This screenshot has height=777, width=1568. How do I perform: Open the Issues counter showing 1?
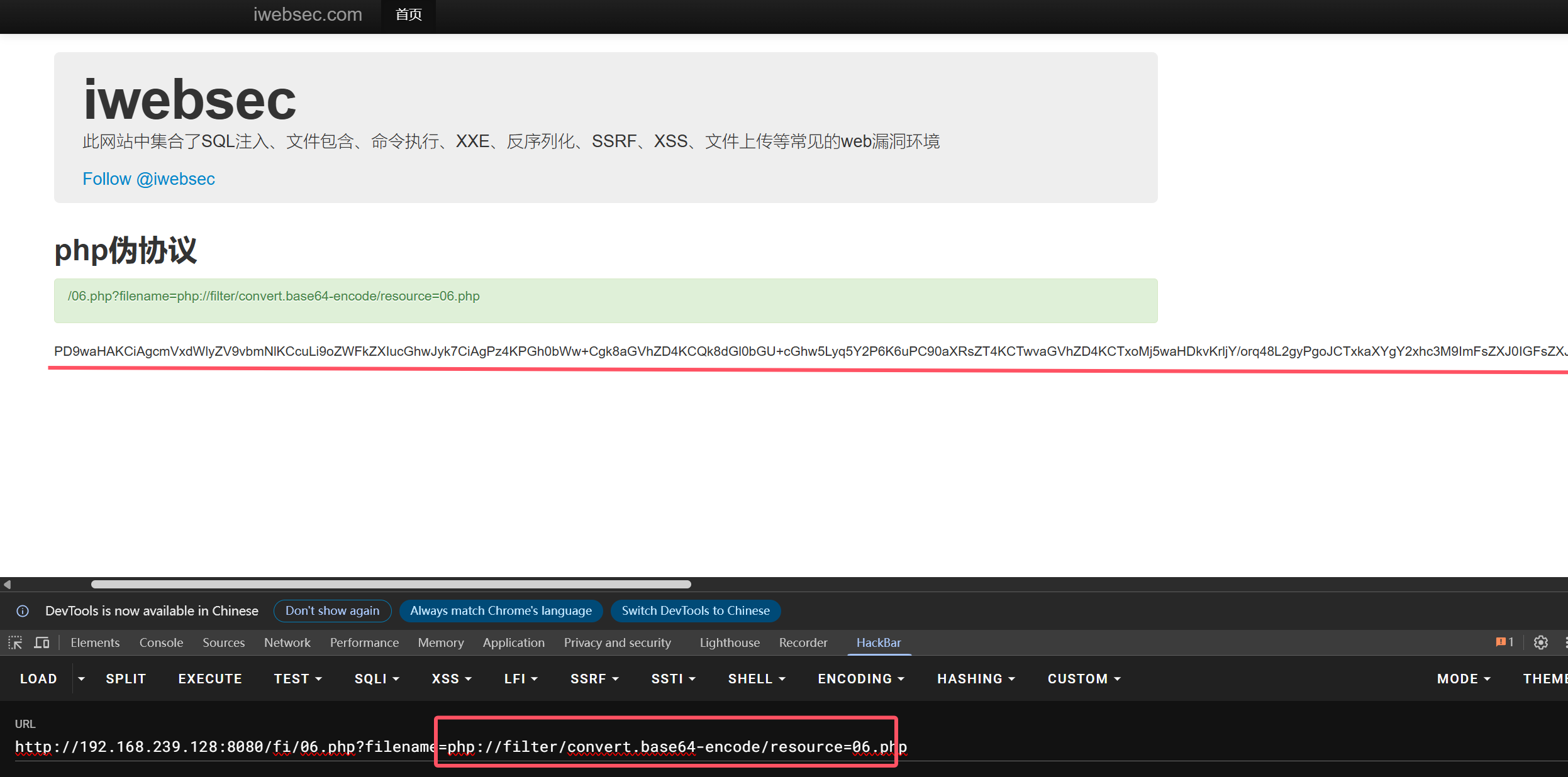(x=1504, y=642)
